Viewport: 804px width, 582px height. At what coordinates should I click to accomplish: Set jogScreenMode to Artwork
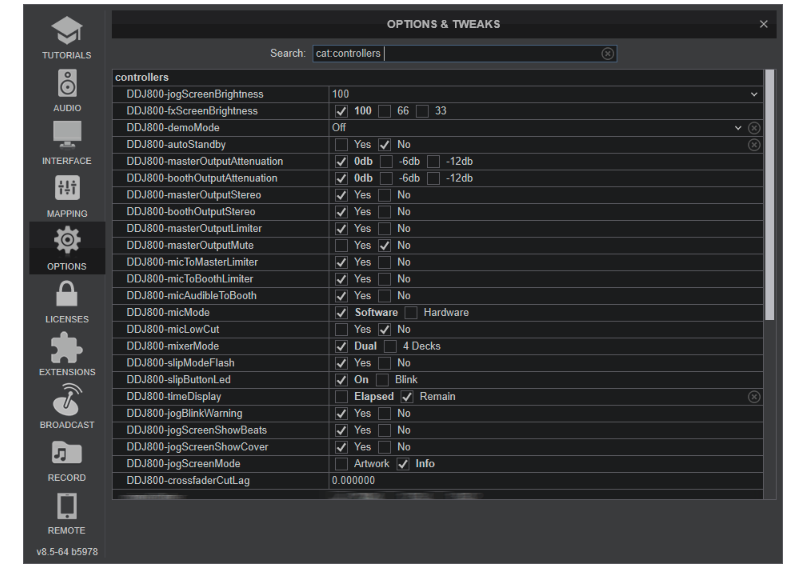click(x=341, y=464)
